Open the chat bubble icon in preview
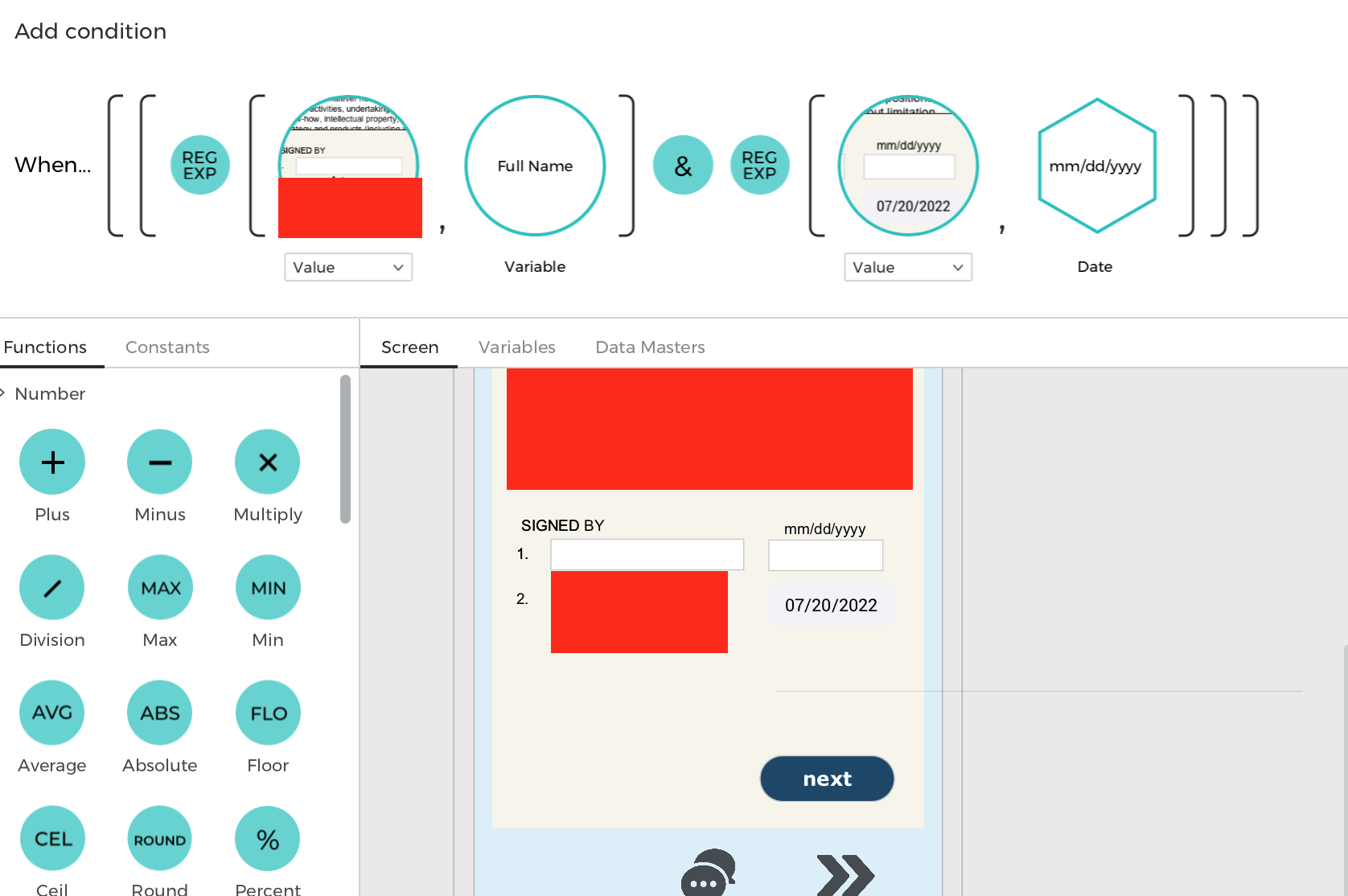This screenshot has height=896, width=1348. [x=708, y=873]
